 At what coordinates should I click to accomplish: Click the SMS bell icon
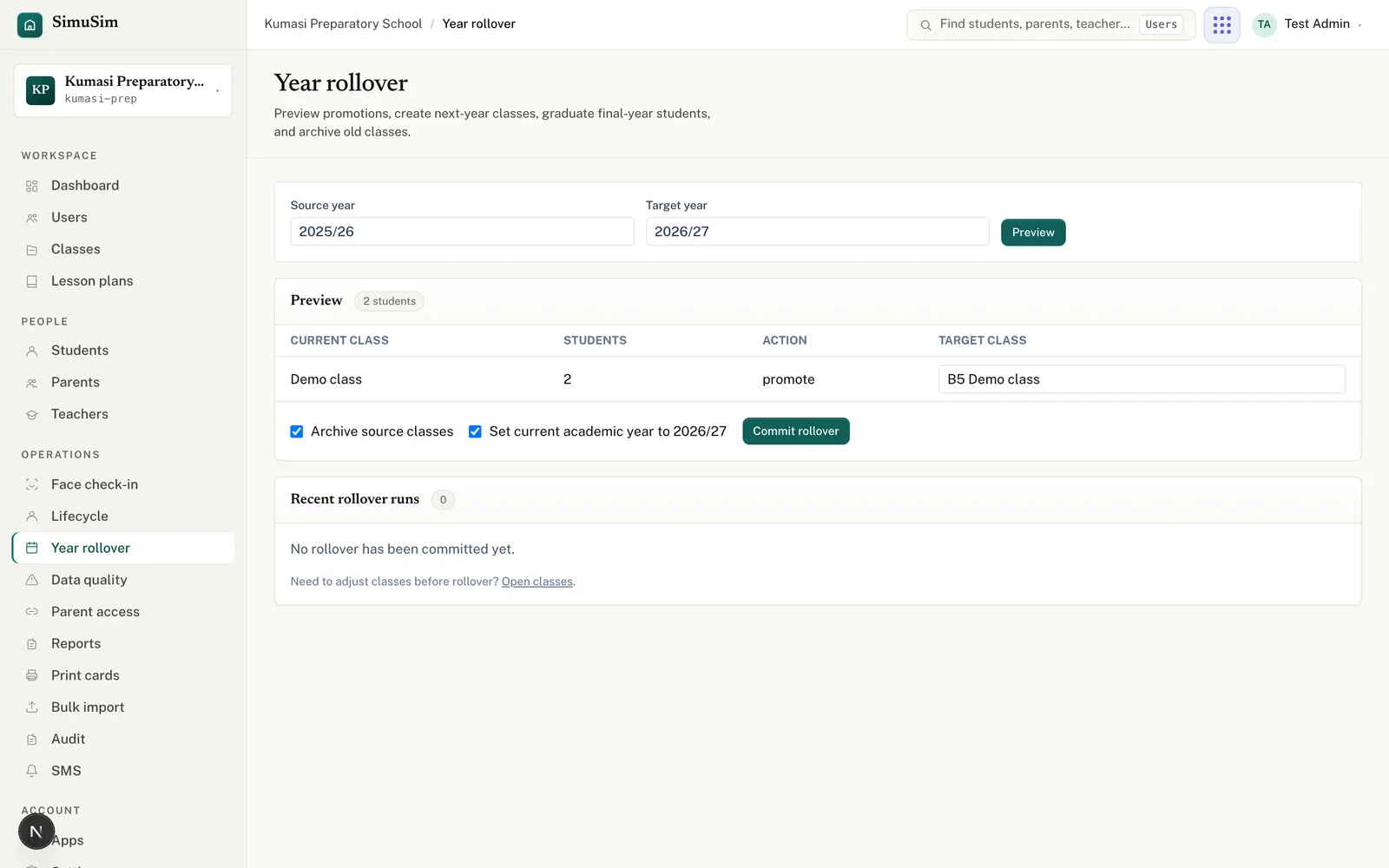pos(32,771)
